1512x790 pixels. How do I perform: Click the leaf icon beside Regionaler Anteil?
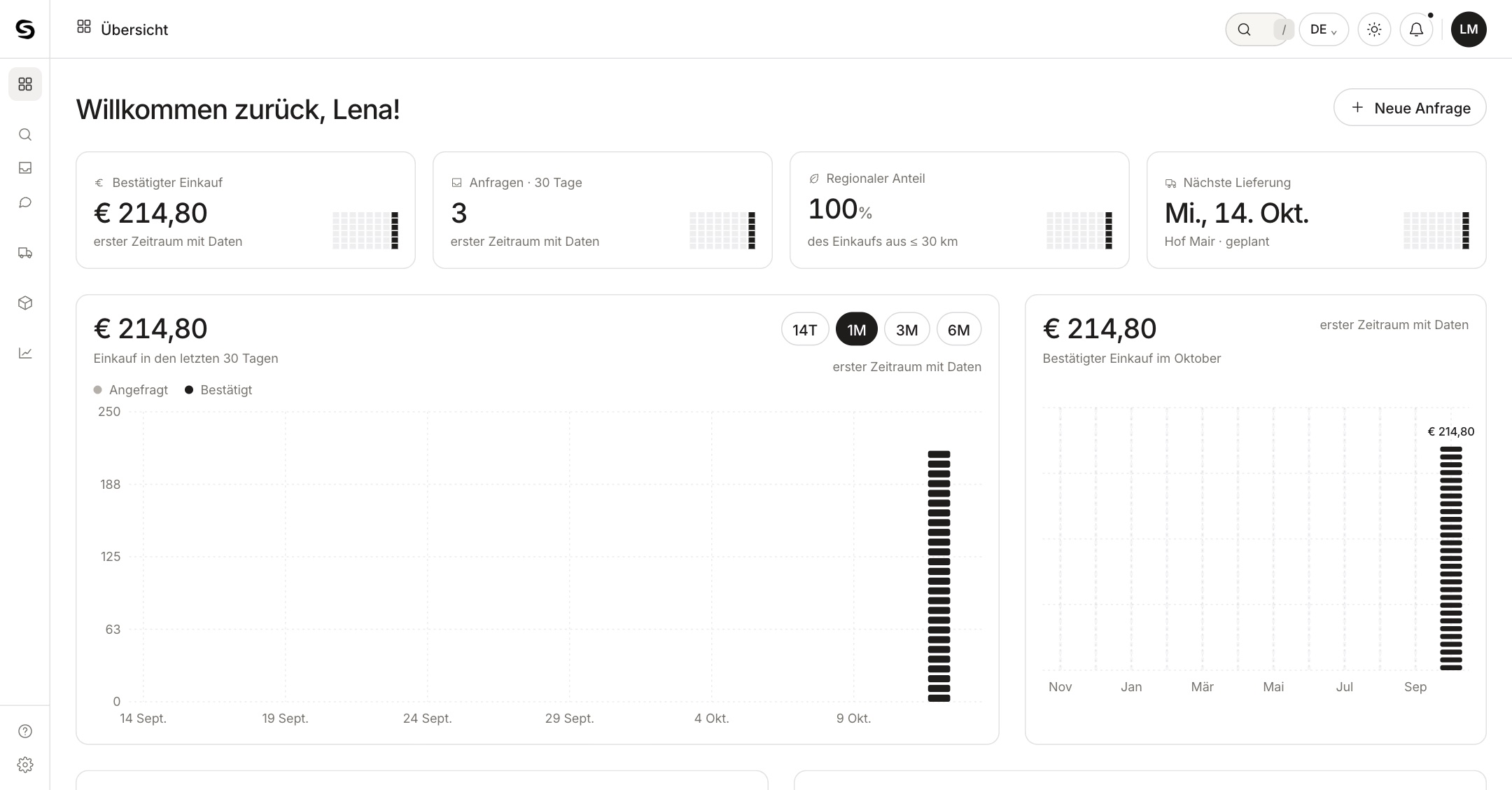(814, 179)
